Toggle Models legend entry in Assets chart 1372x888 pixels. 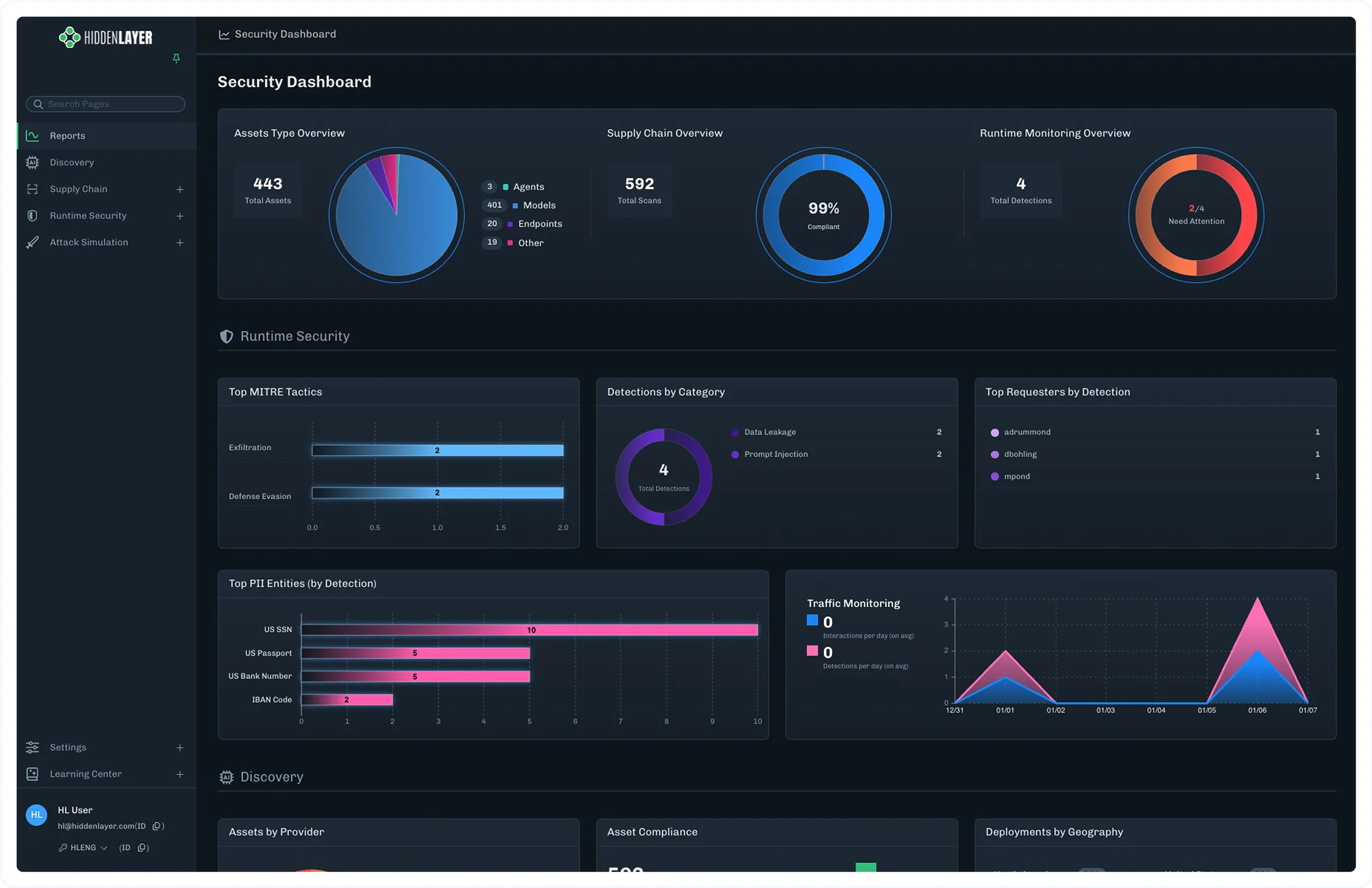pos(539,205)
